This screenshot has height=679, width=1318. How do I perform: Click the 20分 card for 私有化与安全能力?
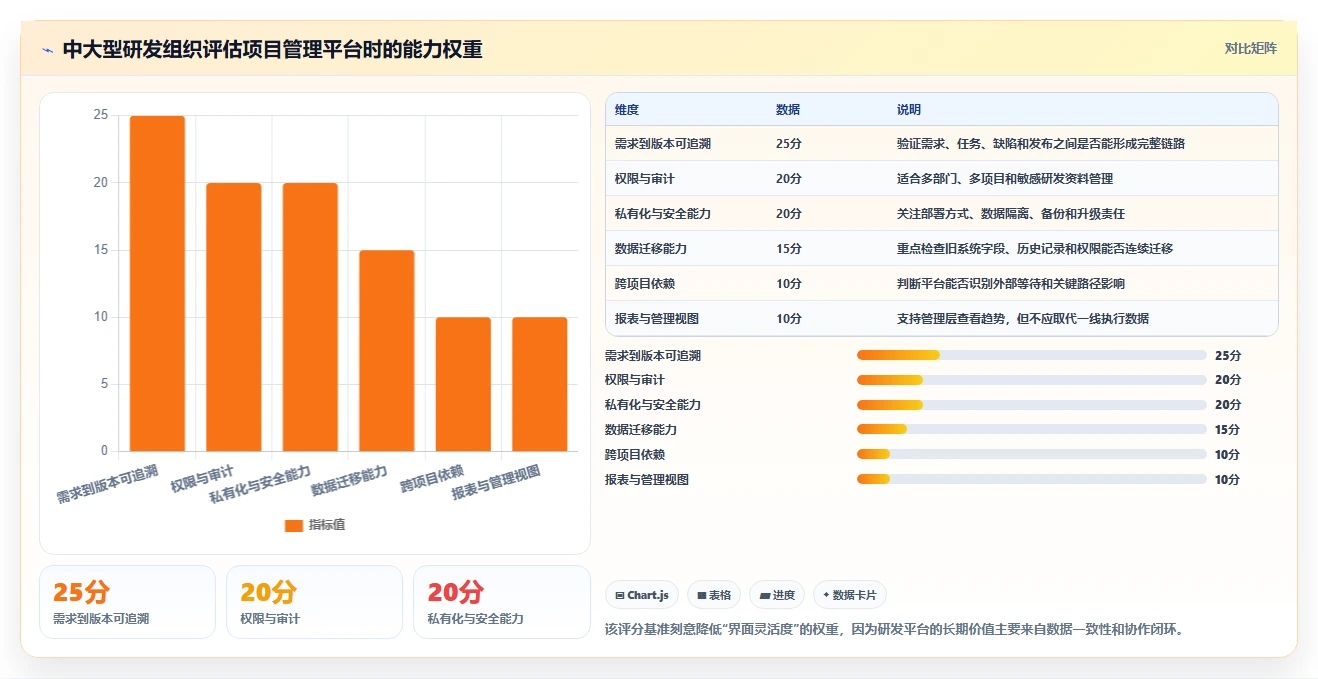(502, 602)
